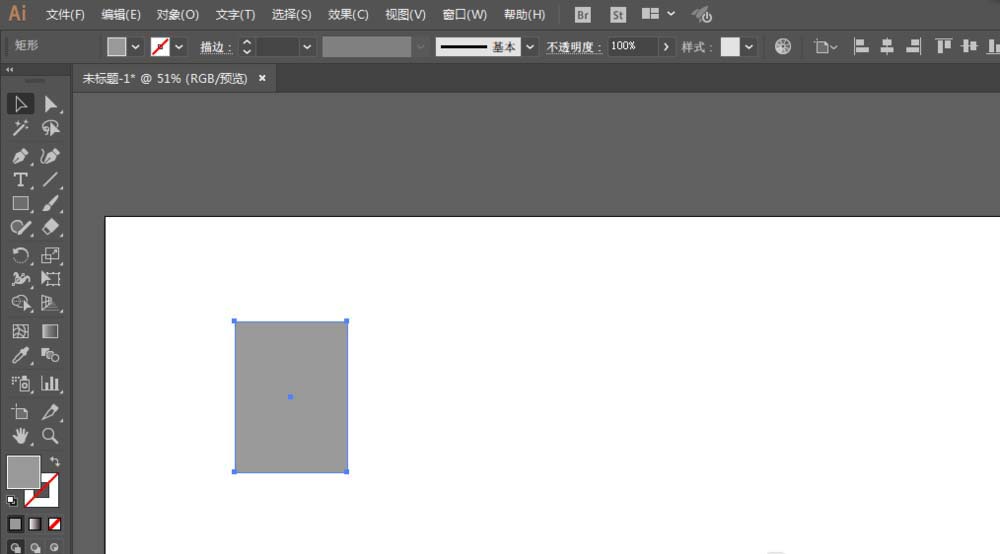Open Recolor Artwork wheel icon
Screen dimensions: 1000x554
(783, 47)
